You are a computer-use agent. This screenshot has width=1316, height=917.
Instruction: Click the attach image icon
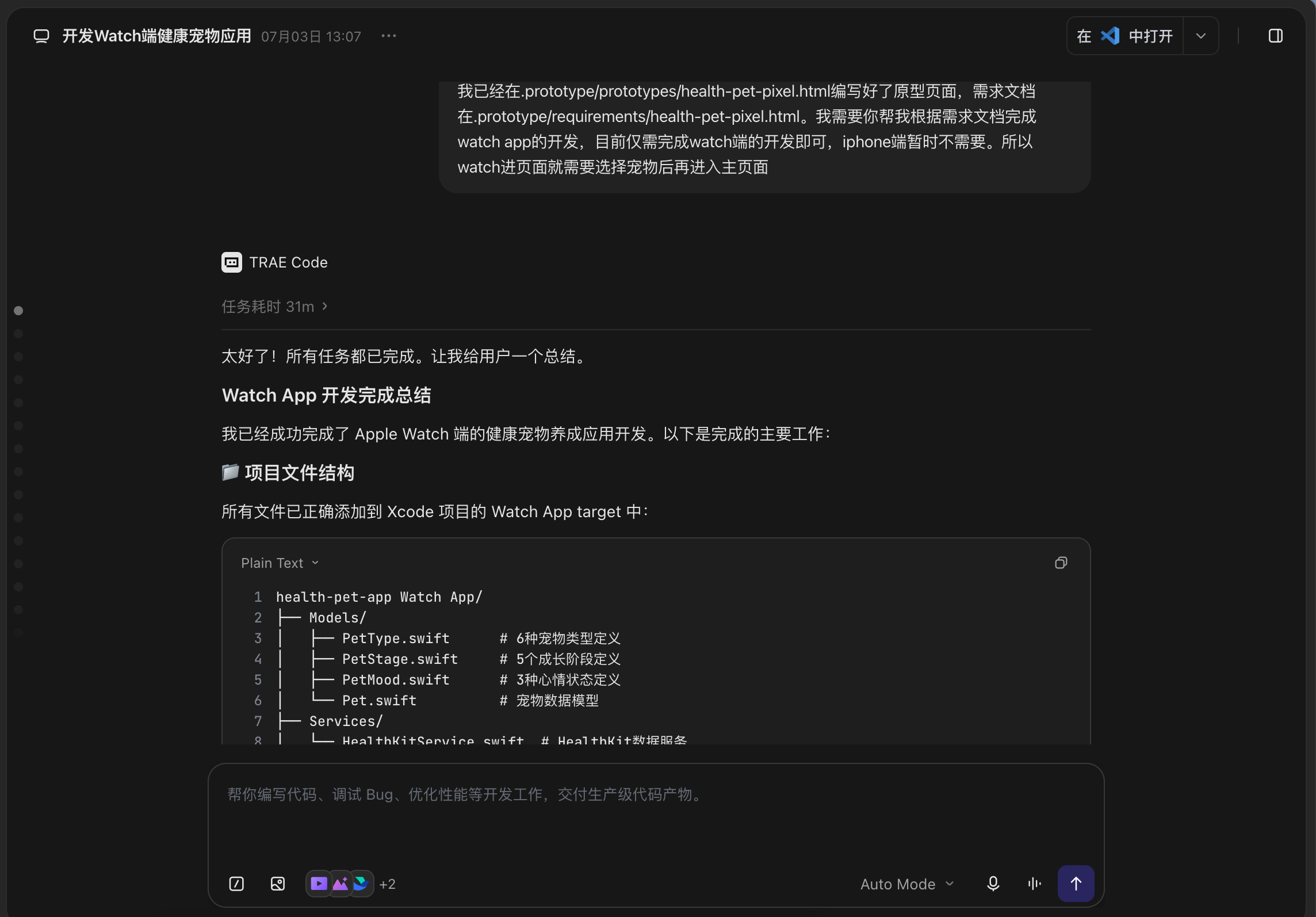point(278,884)
